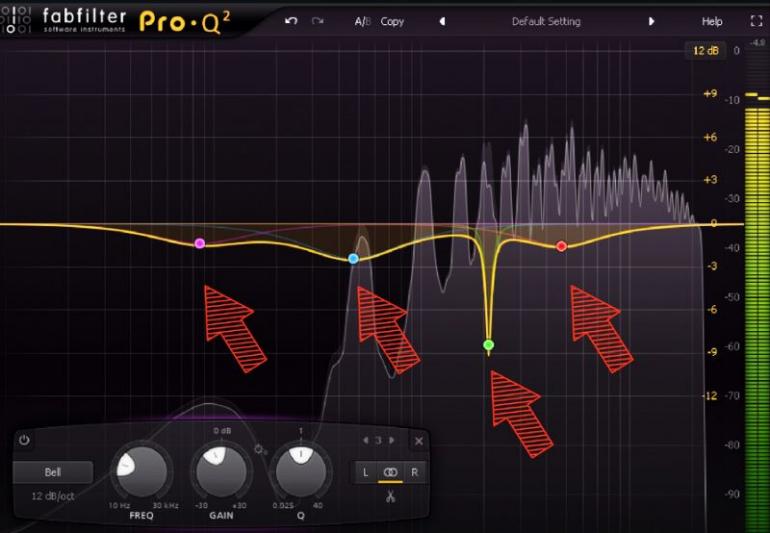770x533 pixels.
Task: Select the blue EQ band node
Action: coord(353,258)
